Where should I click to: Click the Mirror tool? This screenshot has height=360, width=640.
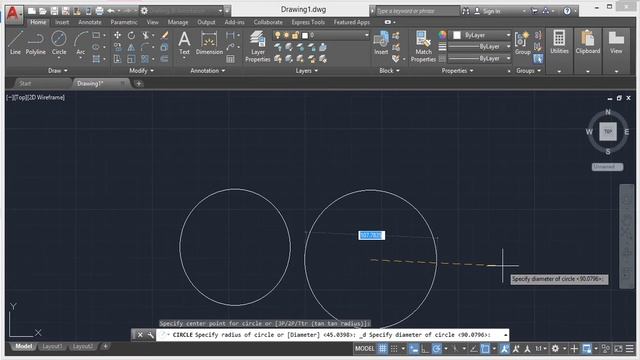131,47
